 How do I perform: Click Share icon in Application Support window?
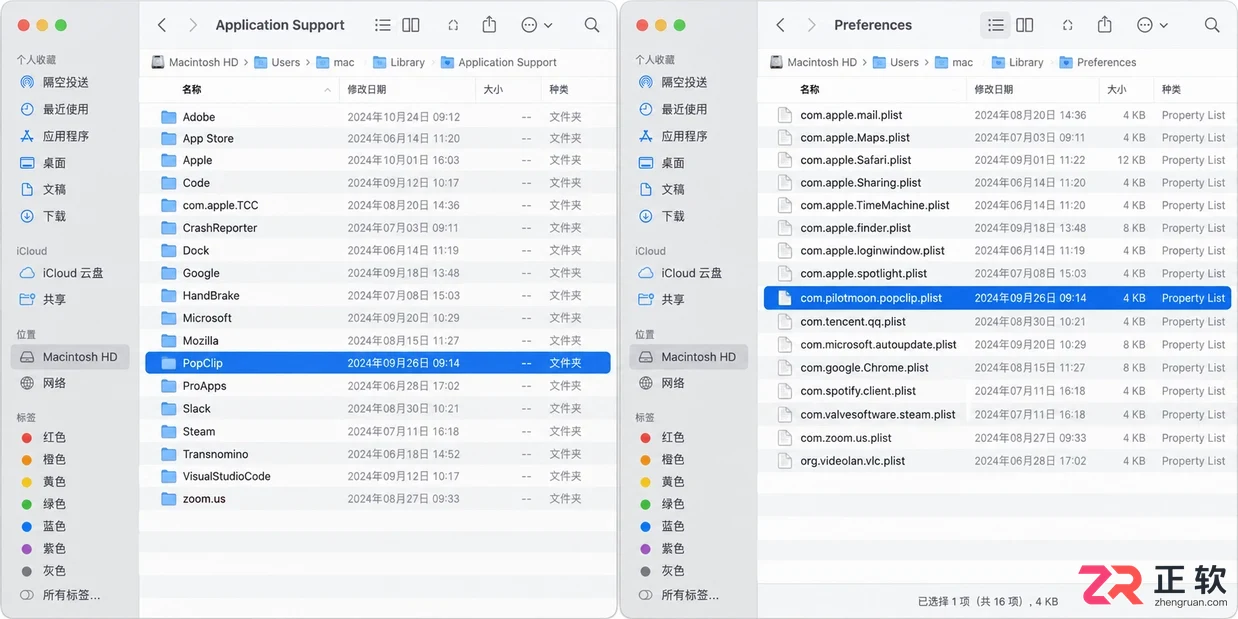click(x=489, y=24)
